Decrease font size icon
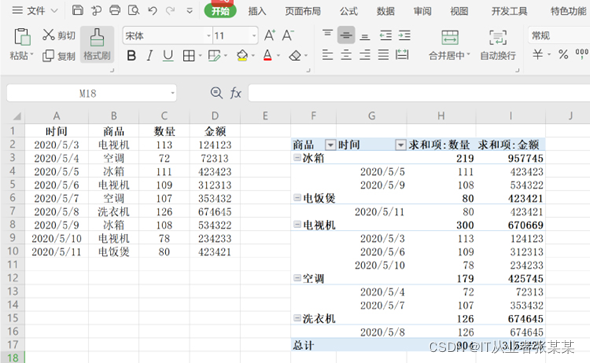 click(x=288, y=36)
